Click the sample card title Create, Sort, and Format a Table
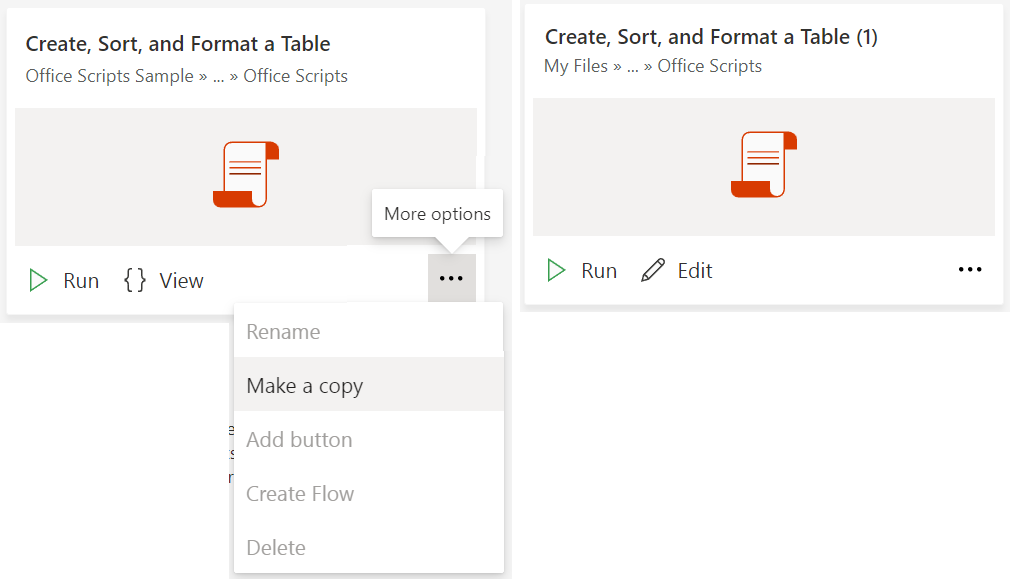This screenshot has height=579, width=1011. tap(178, 44)
